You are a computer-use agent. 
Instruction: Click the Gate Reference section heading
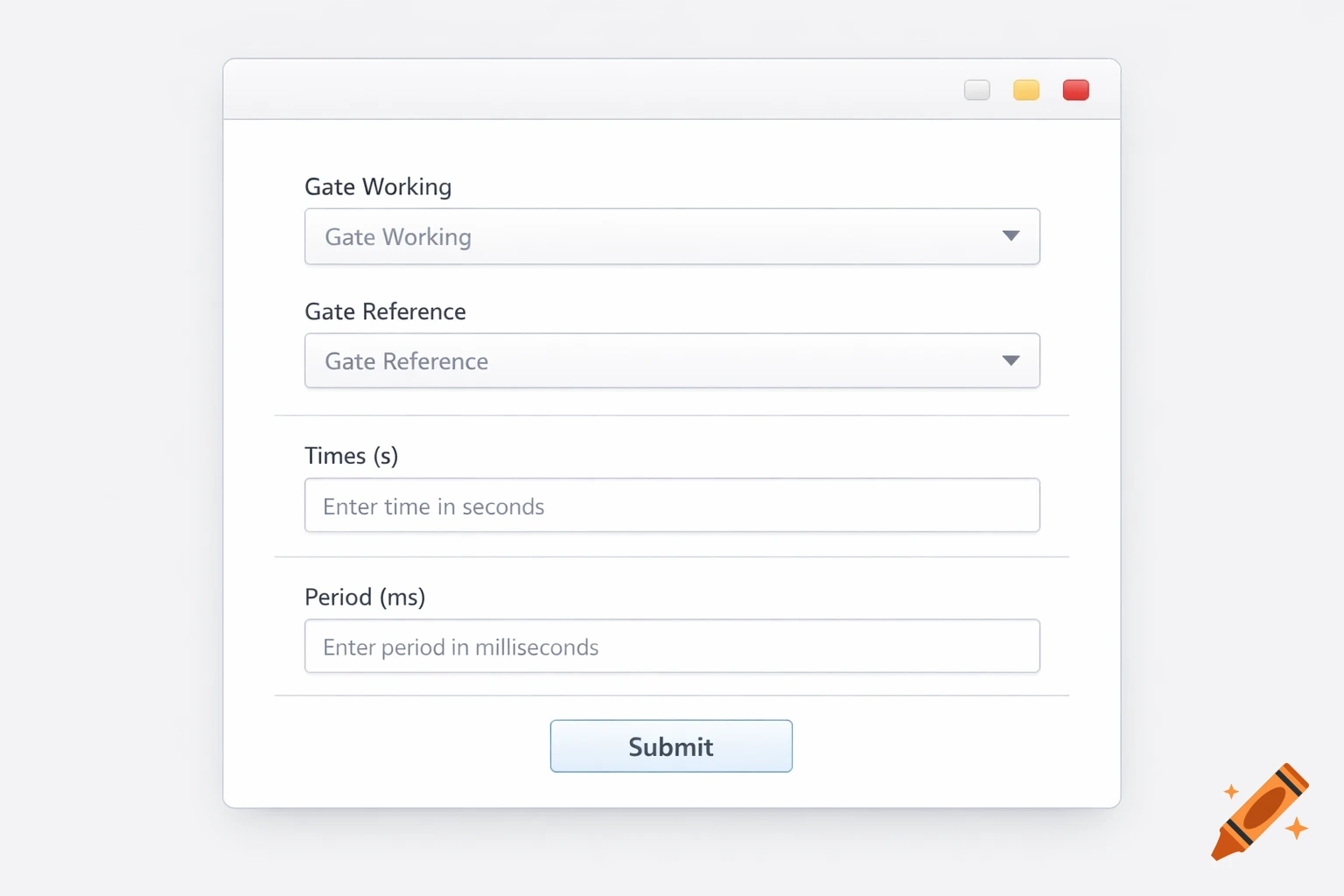pyautogui.click(x=385, y=311)
